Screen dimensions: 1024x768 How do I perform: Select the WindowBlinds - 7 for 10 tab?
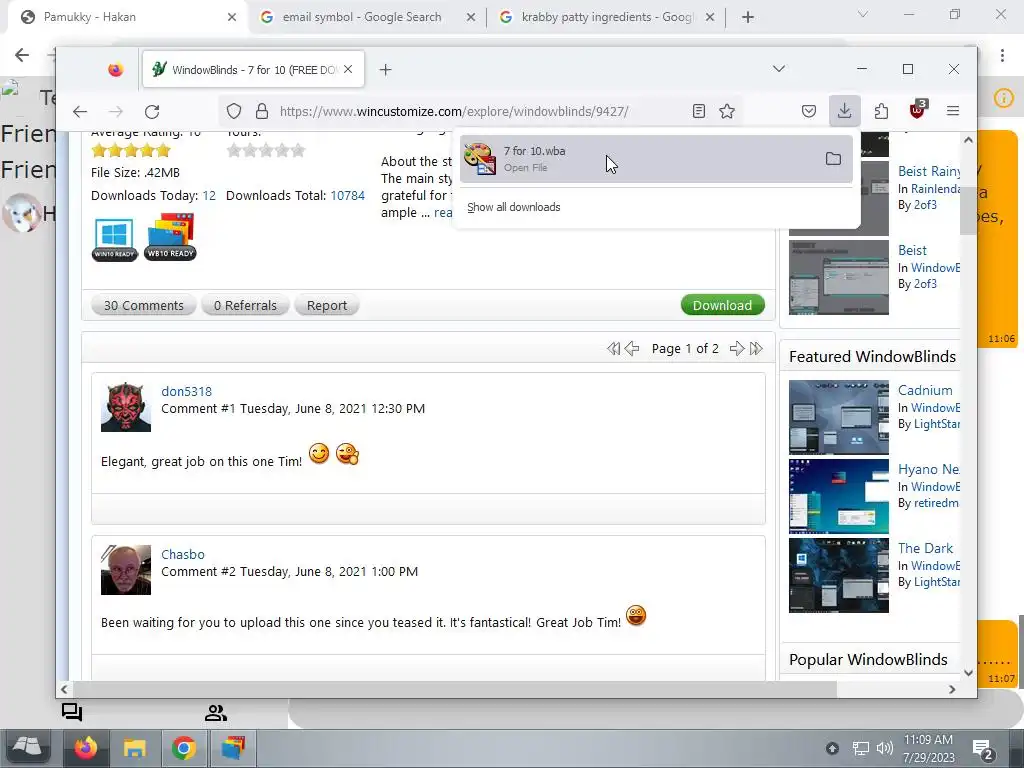pyautogui.click(x=253, y=70)
